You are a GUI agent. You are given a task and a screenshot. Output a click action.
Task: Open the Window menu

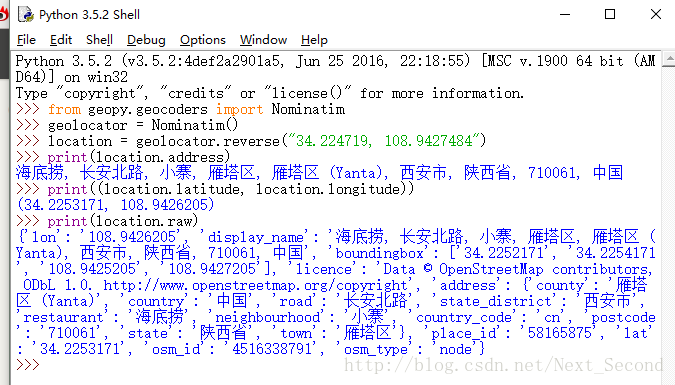[x=263, y=40]
